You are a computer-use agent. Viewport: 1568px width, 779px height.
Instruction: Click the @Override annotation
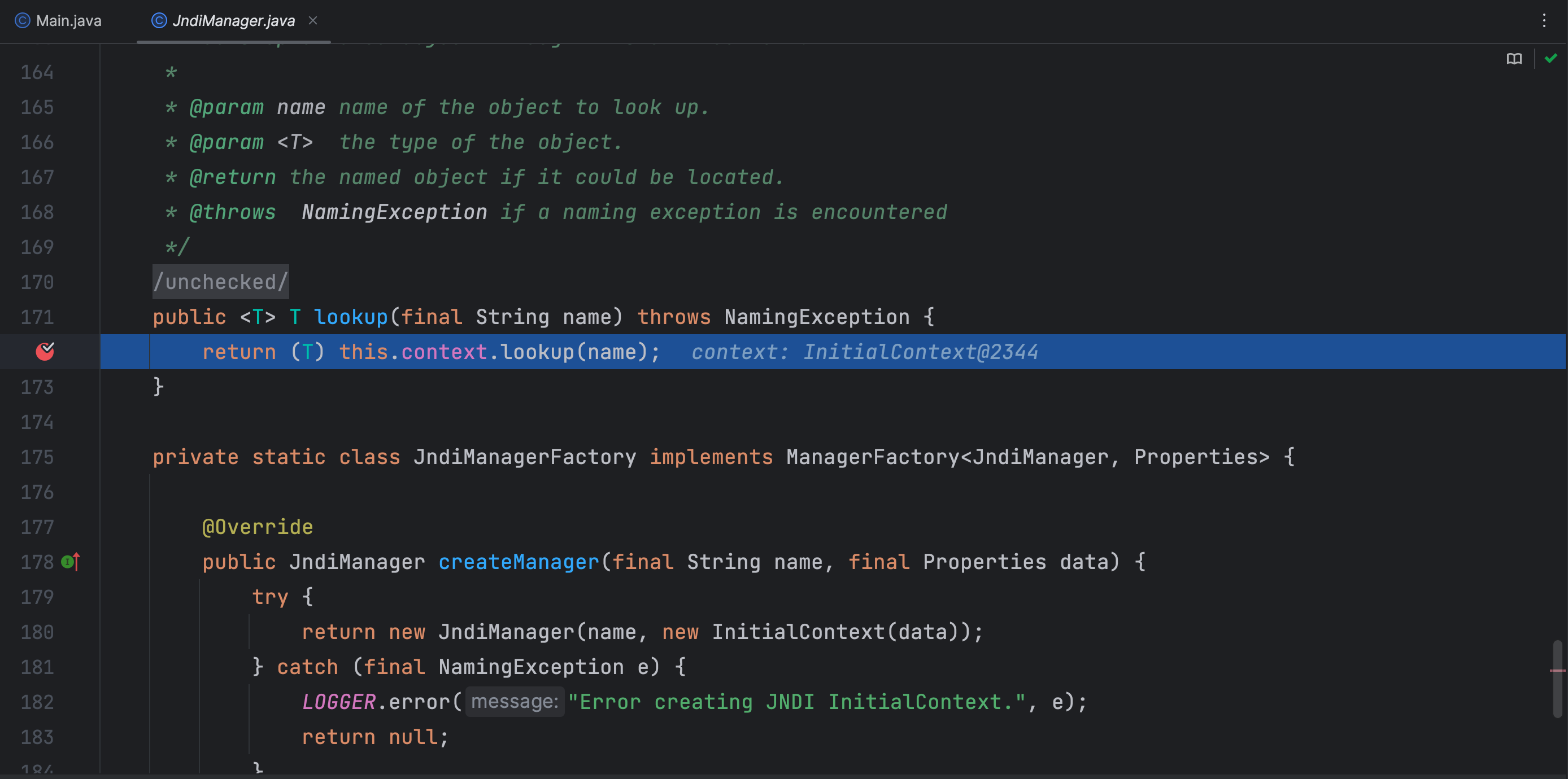click(x=258, y=527)
